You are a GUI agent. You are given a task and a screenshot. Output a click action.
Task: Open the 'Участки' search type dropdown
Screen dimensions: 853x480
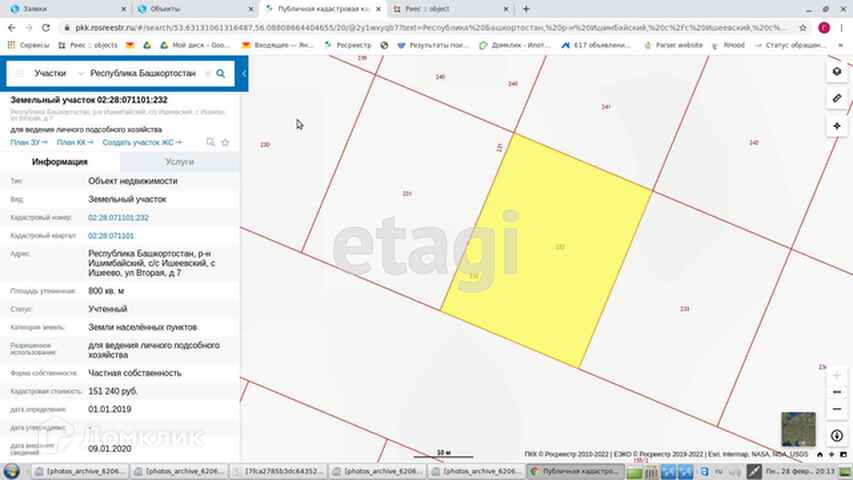click(57, 73)
